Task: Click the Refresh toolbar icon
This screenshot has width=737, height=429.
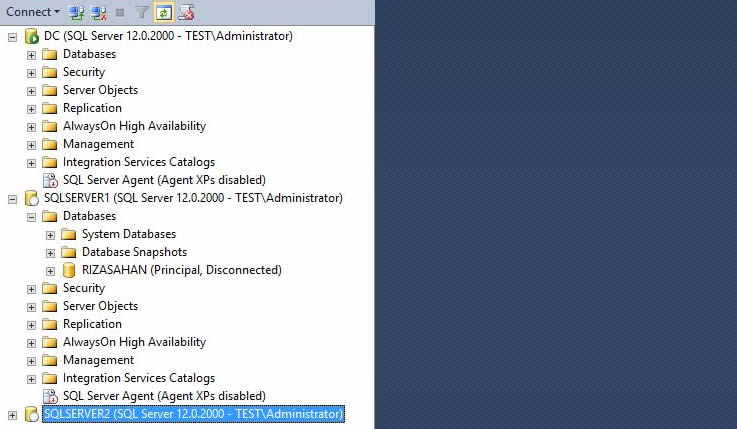Action: click(x=163, y=12)
